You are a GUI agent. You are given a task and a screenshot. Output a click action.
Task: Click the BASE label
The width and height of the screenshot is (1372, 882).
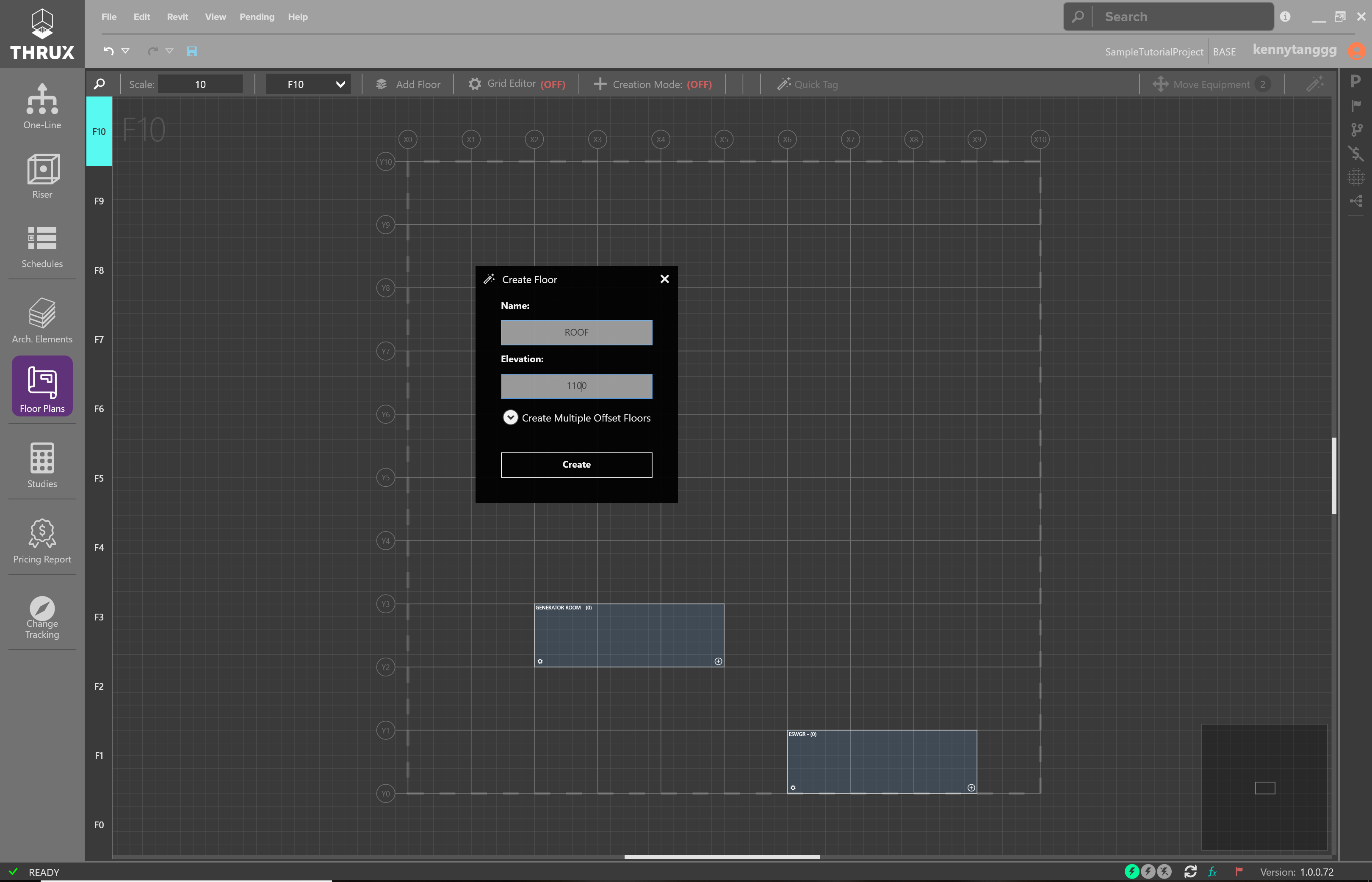(x=1224, y=52)
